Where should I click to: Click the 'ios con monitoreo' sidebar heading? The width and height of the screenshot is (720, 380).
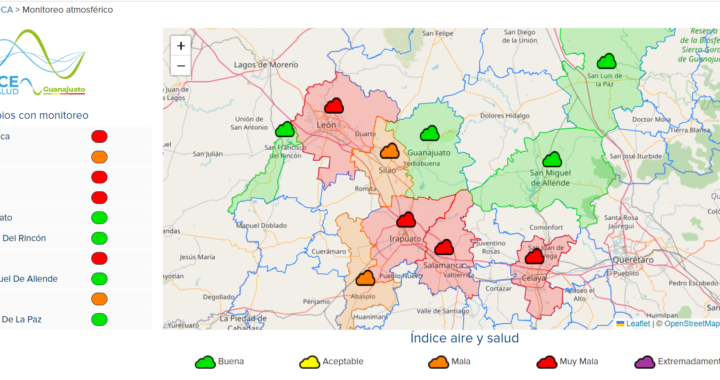(x=44, y=115)
